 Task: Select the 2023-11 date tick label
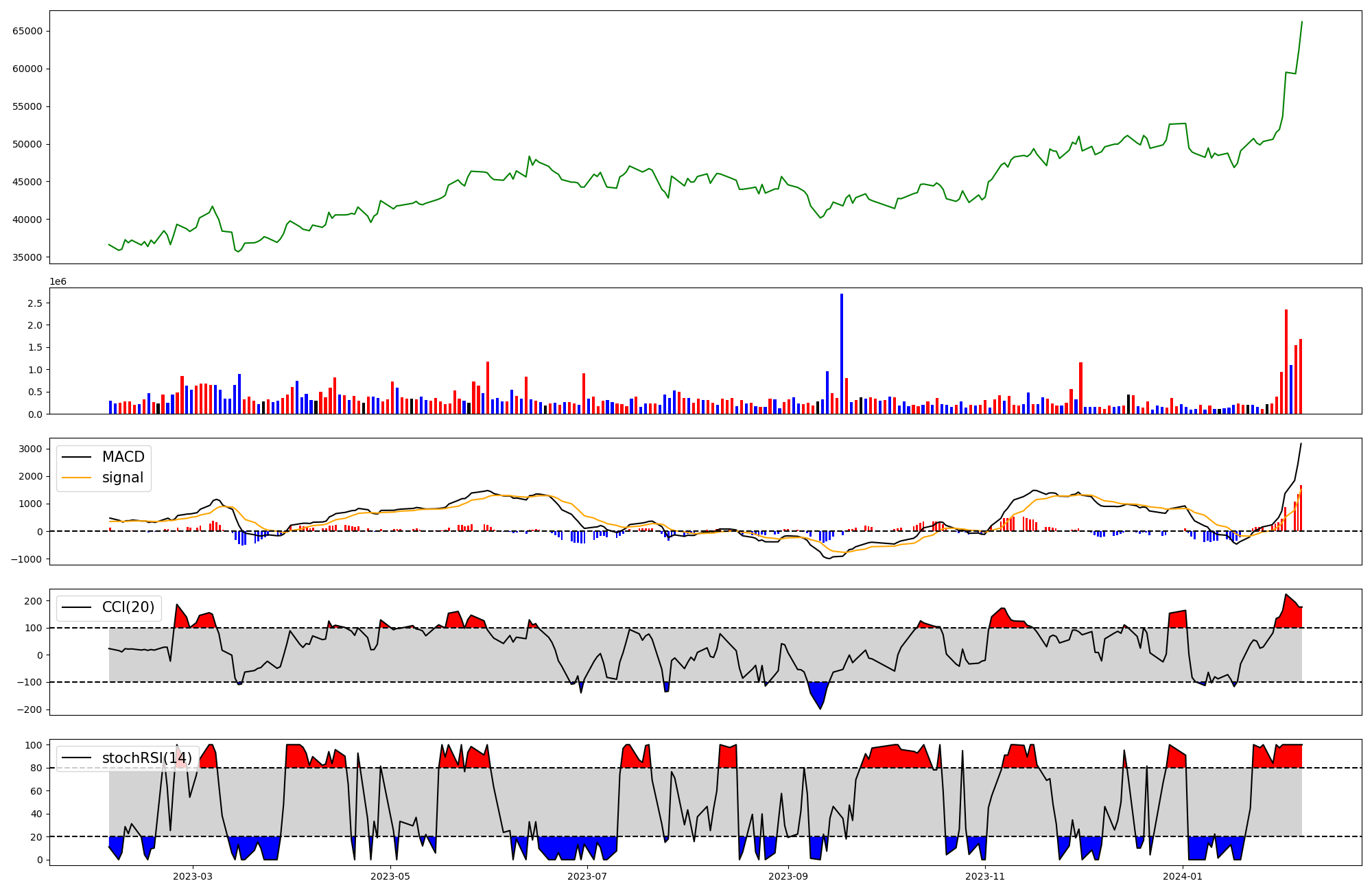coord(985,876)
